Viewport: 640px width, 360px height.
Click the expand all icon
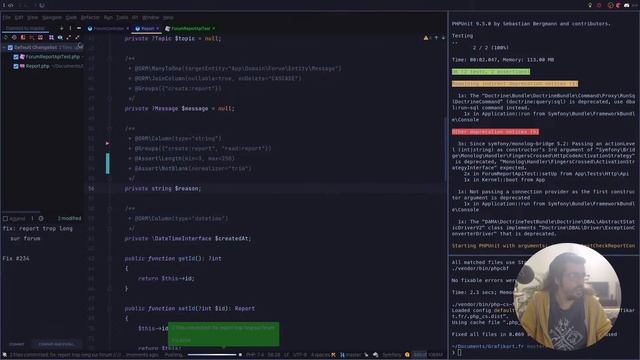tap(69, 38)
